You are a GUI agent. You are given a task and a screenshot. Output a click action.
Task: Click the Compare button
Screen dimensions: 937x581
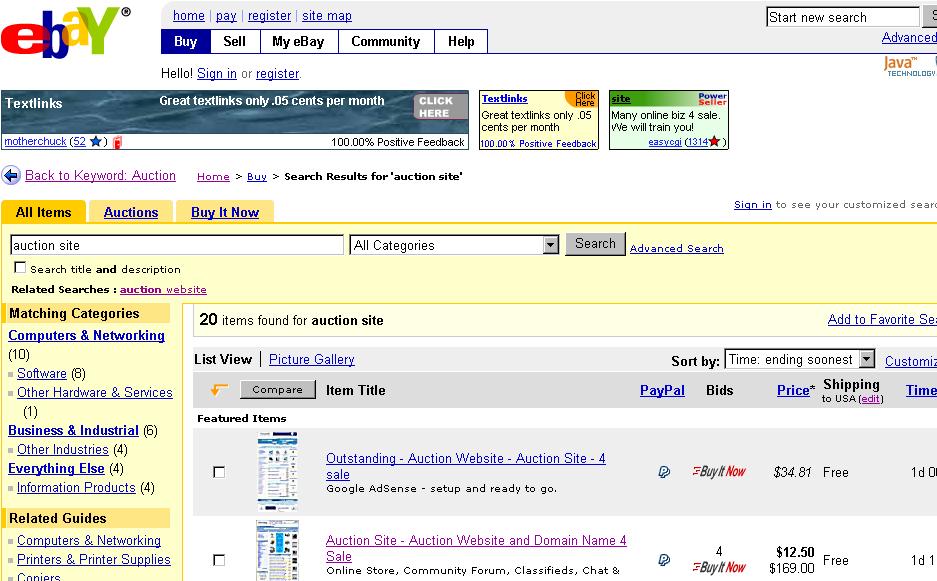pyautogui.click(x=277, y=390)
